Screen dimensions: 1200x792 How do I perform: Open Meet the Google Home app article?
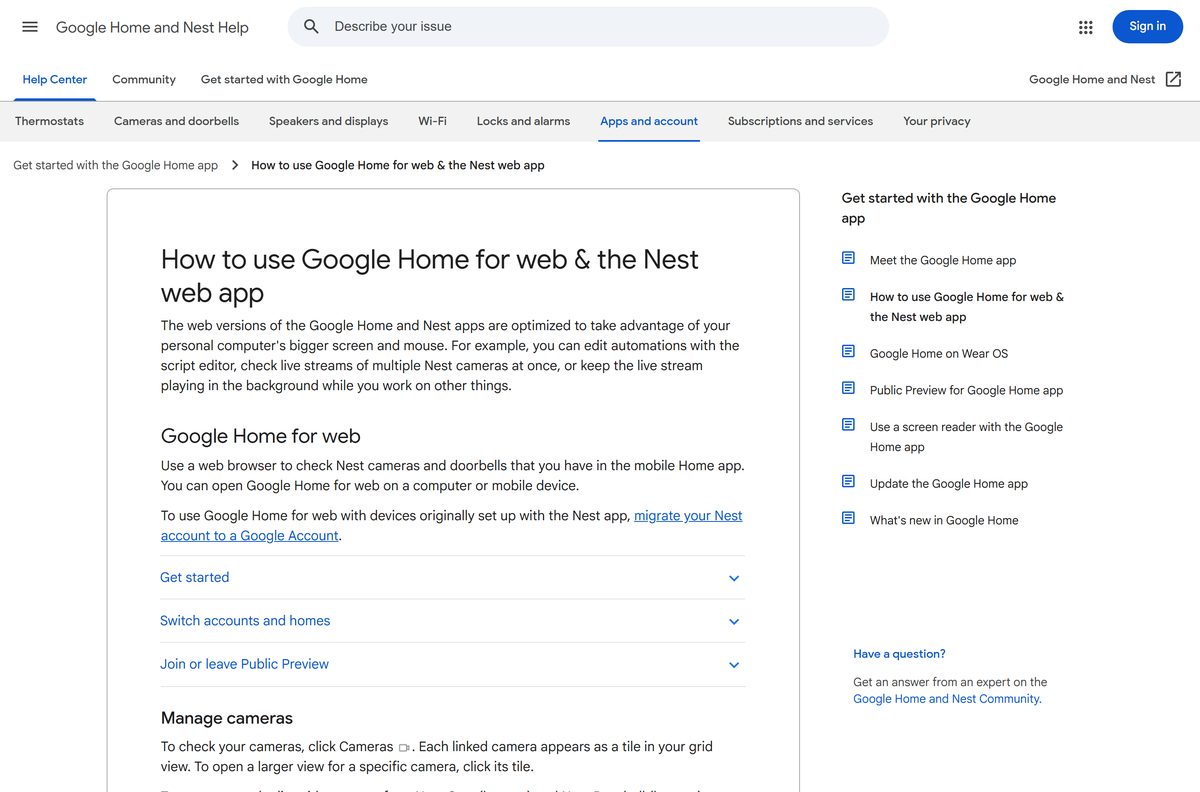[x=943, y=260]
